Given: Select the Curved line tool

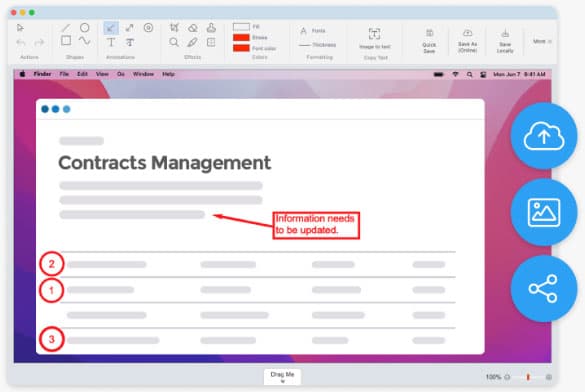Looking at the screenshot, I should pyautogui.click(x=85, y=41).
